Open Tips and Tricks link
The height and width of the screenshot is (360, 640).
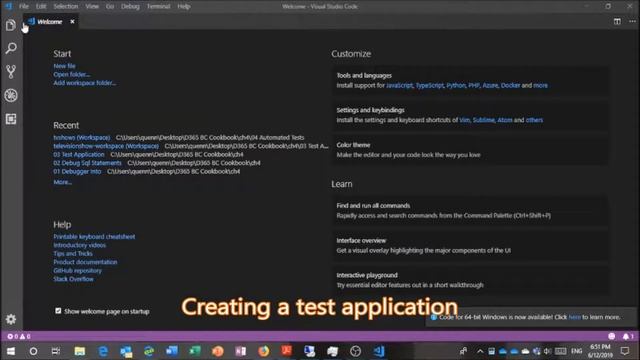tap(73, 253)
